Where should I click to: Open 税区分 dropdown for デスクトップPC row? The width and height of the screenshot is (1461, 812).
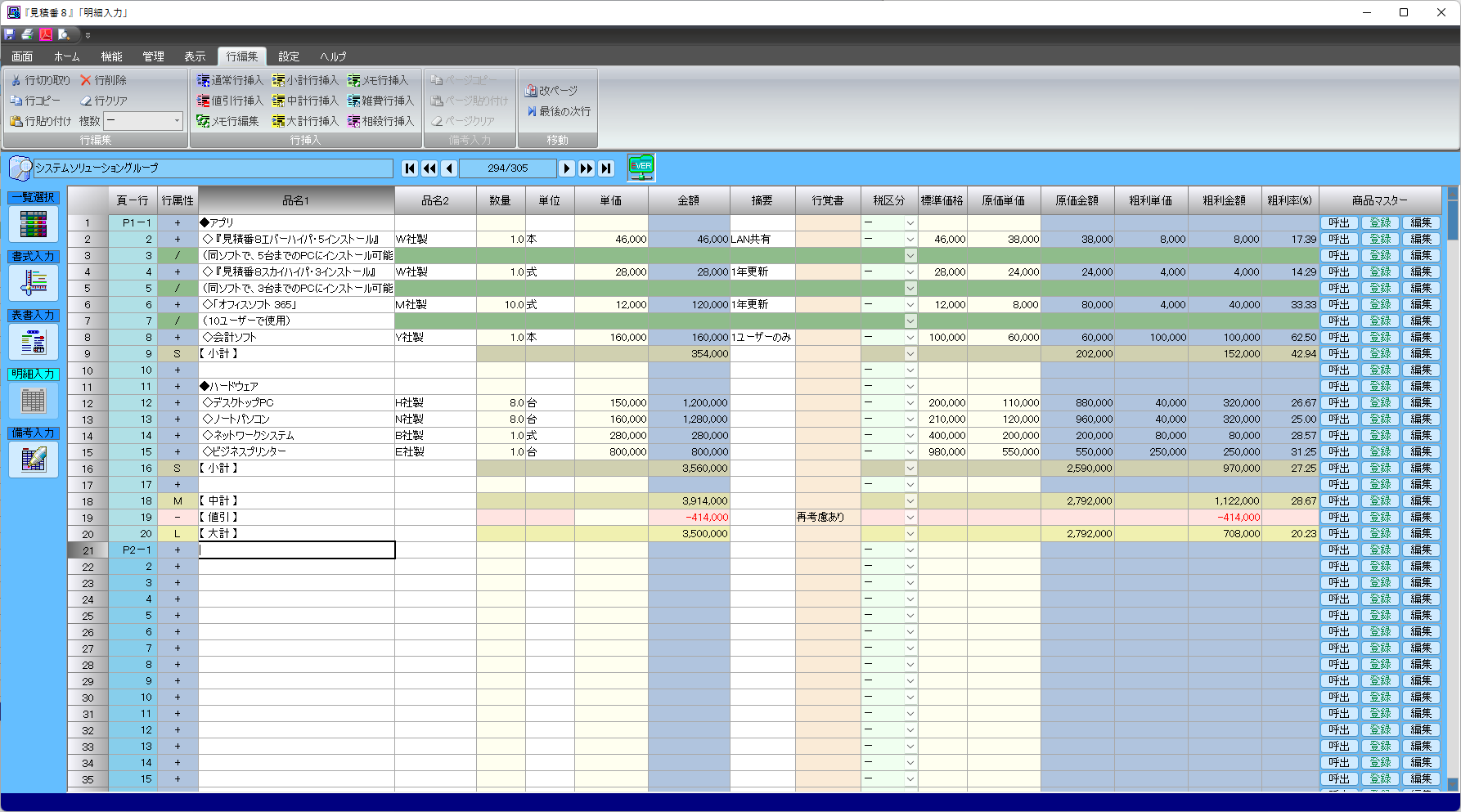coord(910,403)
